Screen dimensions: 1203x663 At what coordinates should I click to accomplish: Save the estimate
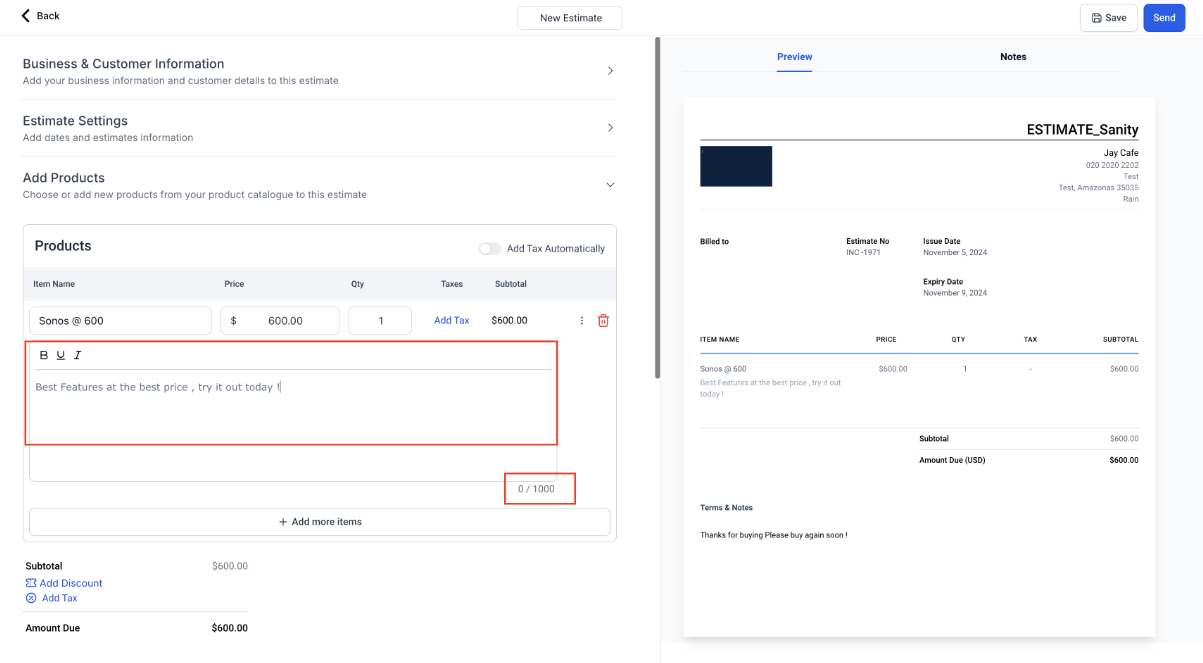tap(1108, 18)
